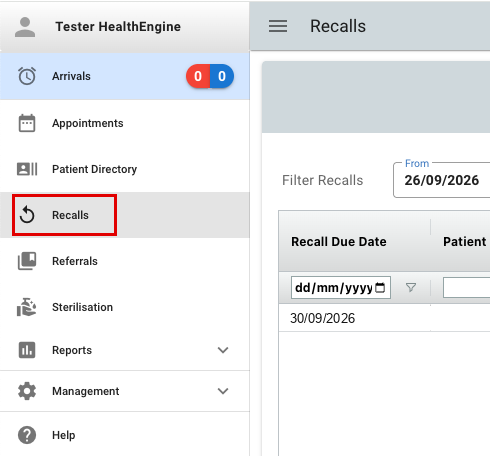Screen dimensions: 490x456
Task: Select the 30/09/2026 recall row
Action: coord(384,318)
